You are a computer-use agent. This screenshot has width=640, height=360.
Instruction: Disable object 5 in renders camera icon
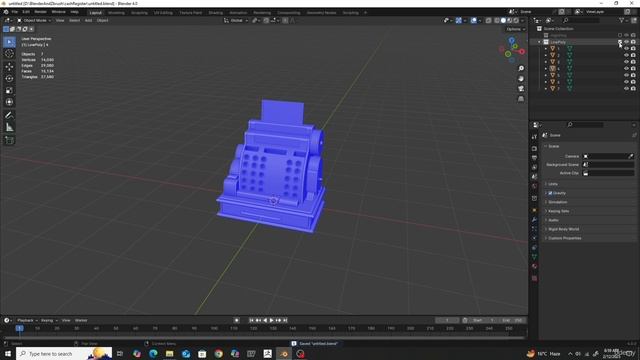pyautogui.click(x=633, y=75)
